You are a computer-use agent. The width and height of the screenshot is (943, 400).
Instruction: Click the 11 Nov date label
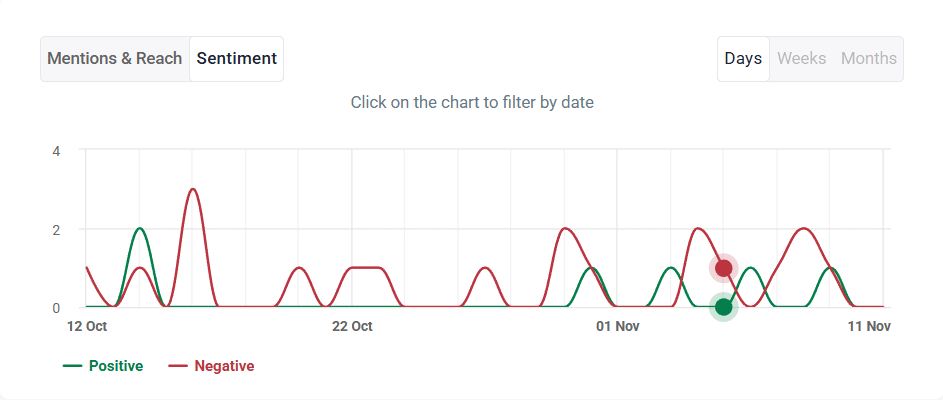(869, 326)
